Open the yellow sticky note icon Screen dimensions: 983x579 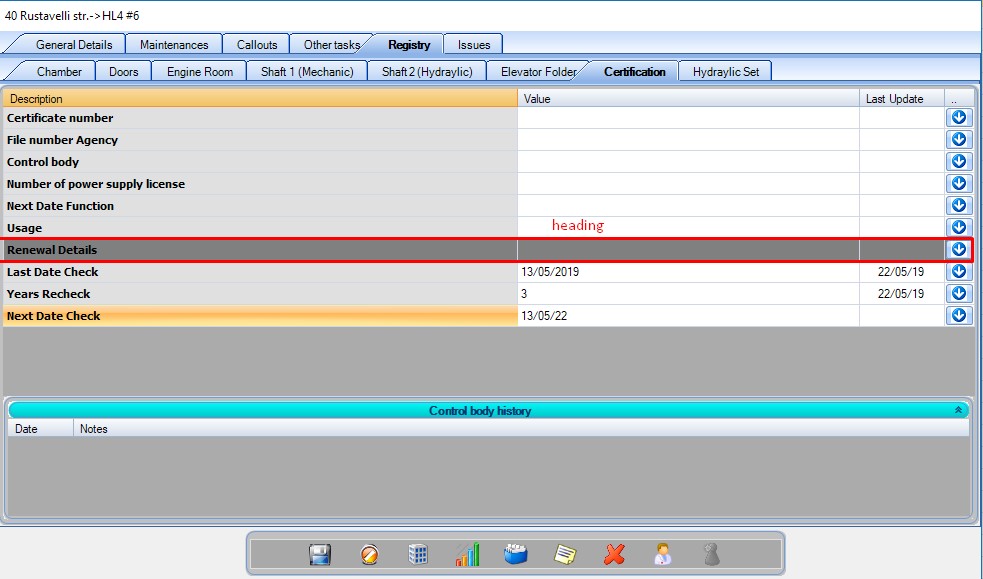[565, 555]
